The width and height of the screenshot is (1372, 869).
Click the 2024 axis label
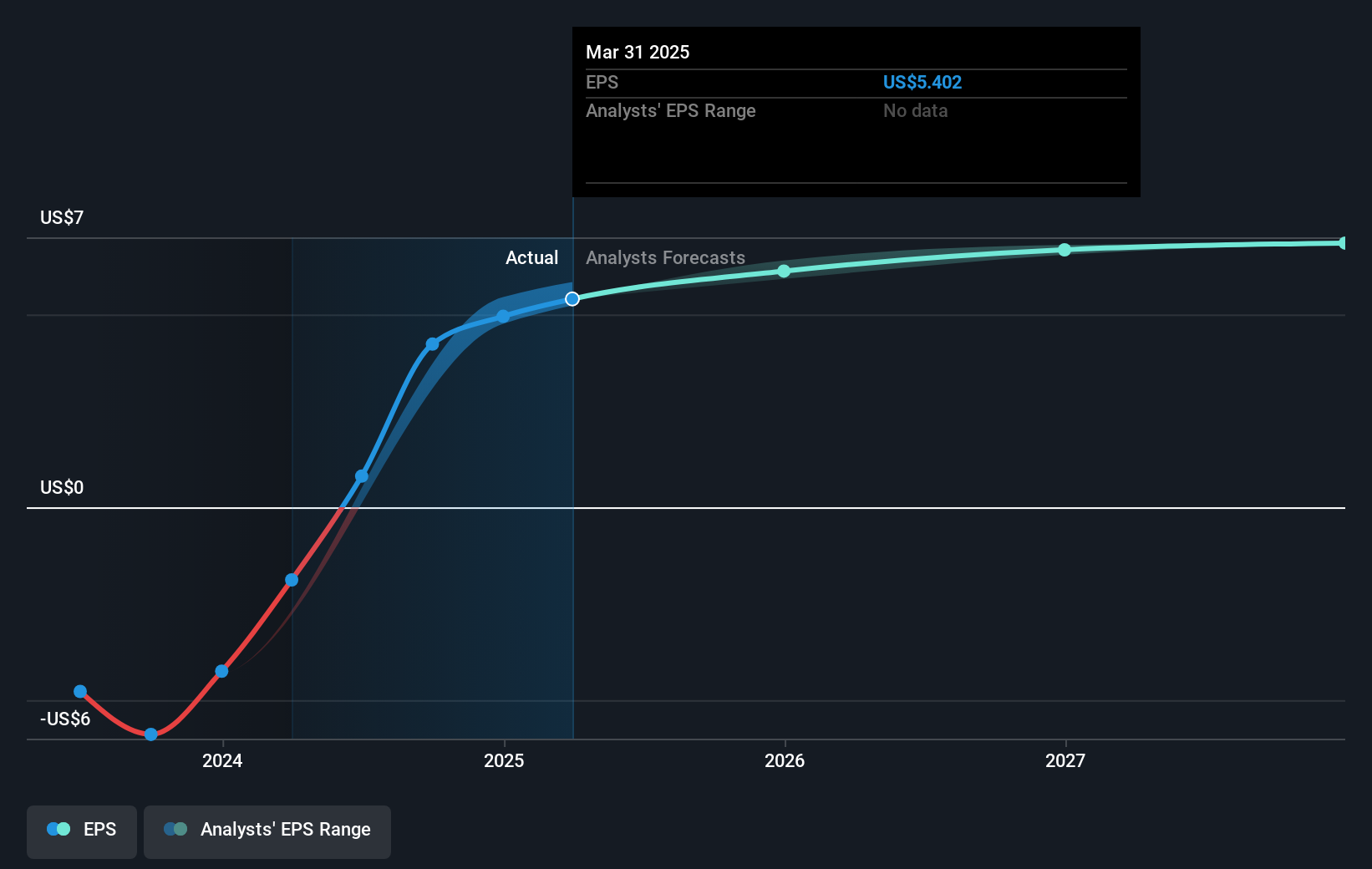222,760
